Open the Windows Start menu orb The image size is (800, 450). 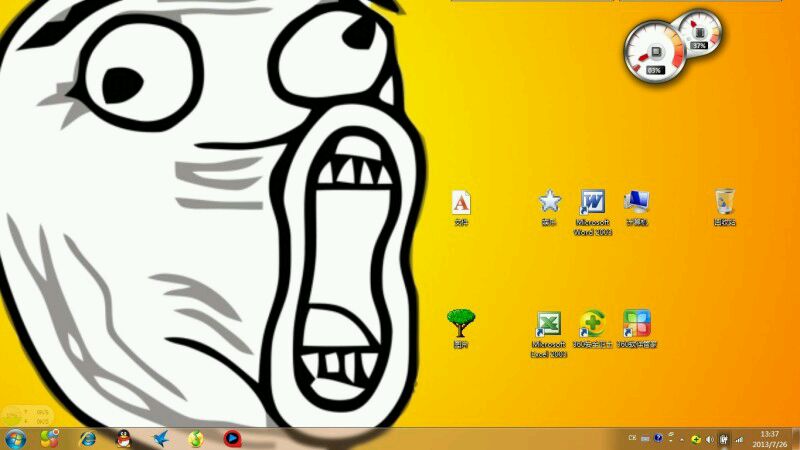coord(15,439)
